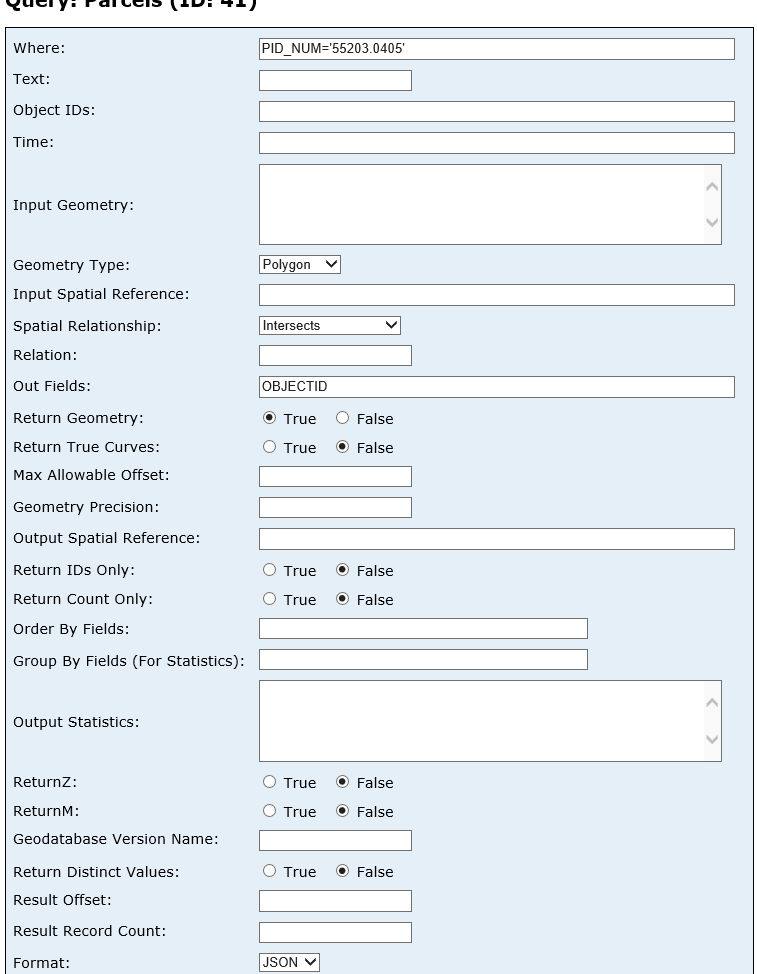Focus the Max Allowable Offset field
This screenshot has width=757, height=974.
click(335, 476)
